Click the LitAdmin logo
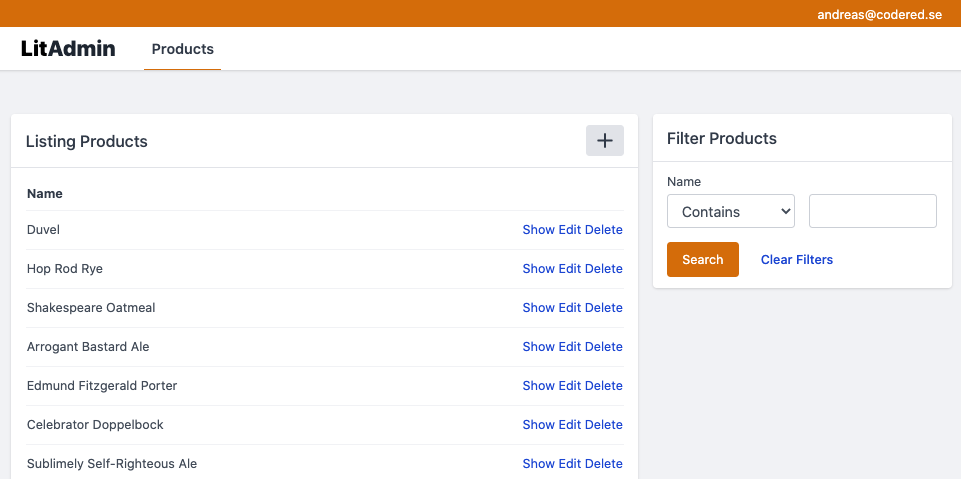 pos(68,48)
